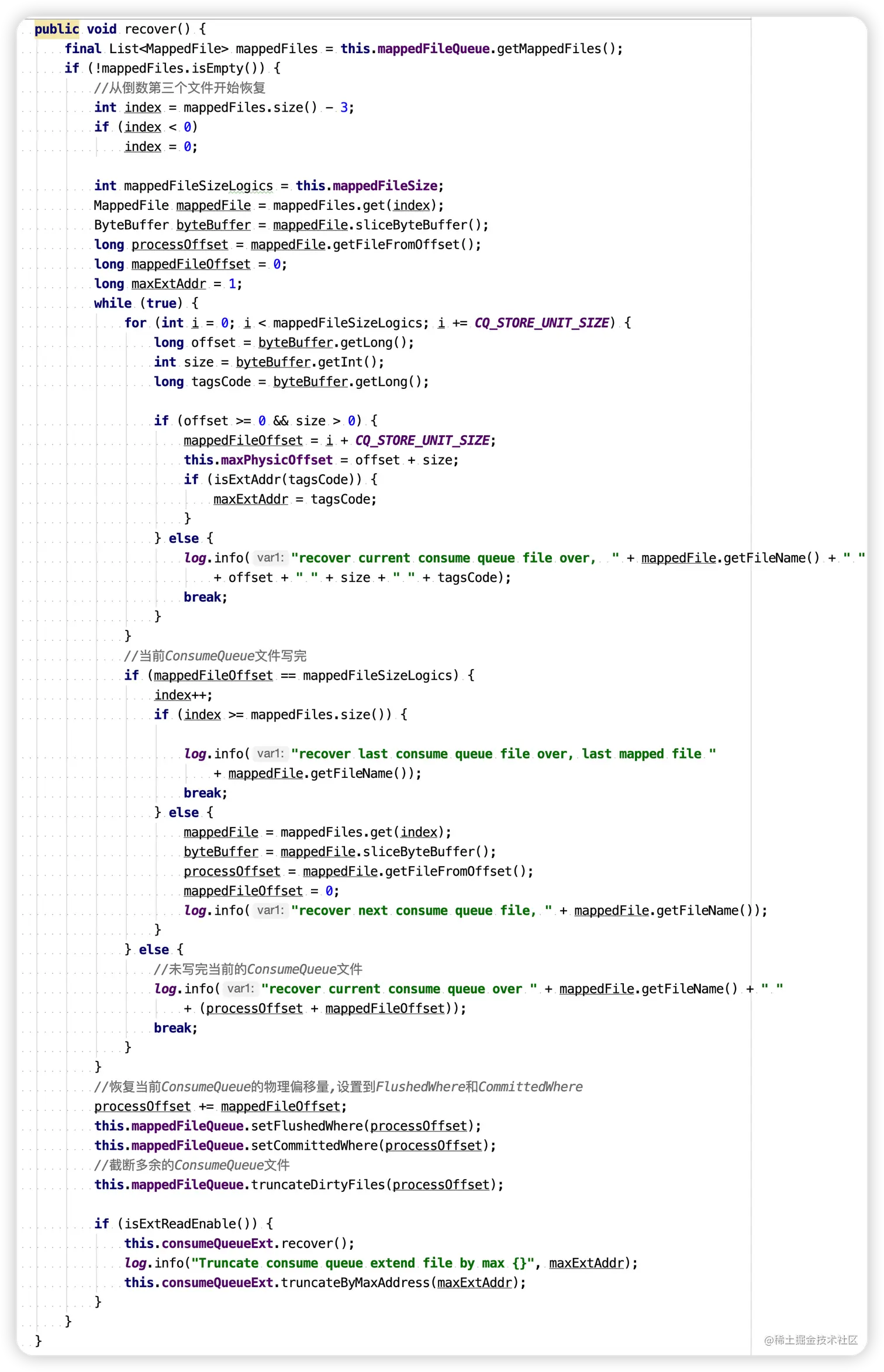Click the comment mentioning FlushedWhere和CommittedWhere

(339, 1087)
